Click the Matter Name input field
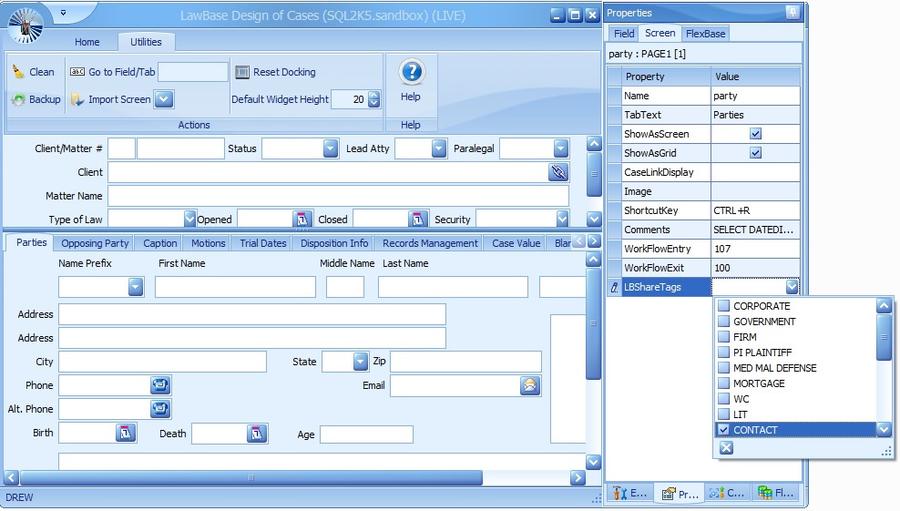The image size is (900, 511). (338, 195)
